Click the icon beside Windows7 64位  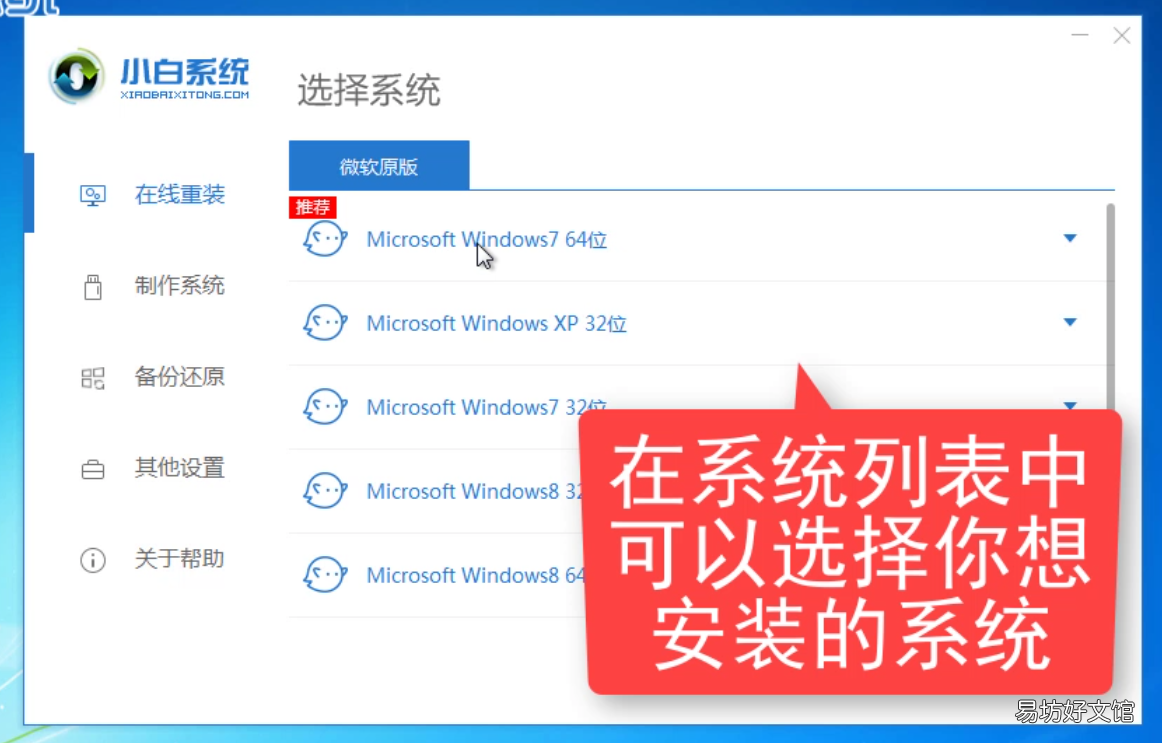[325, 239]
